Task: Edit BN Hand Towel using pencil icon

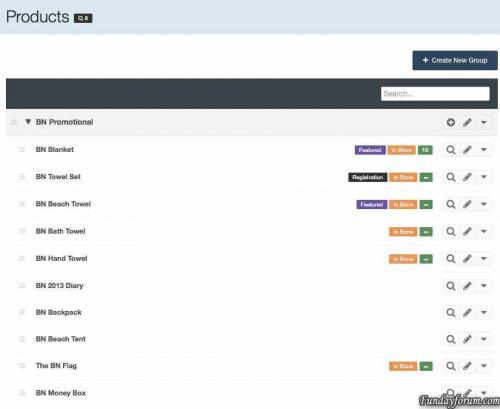Action: click(467, 259)
